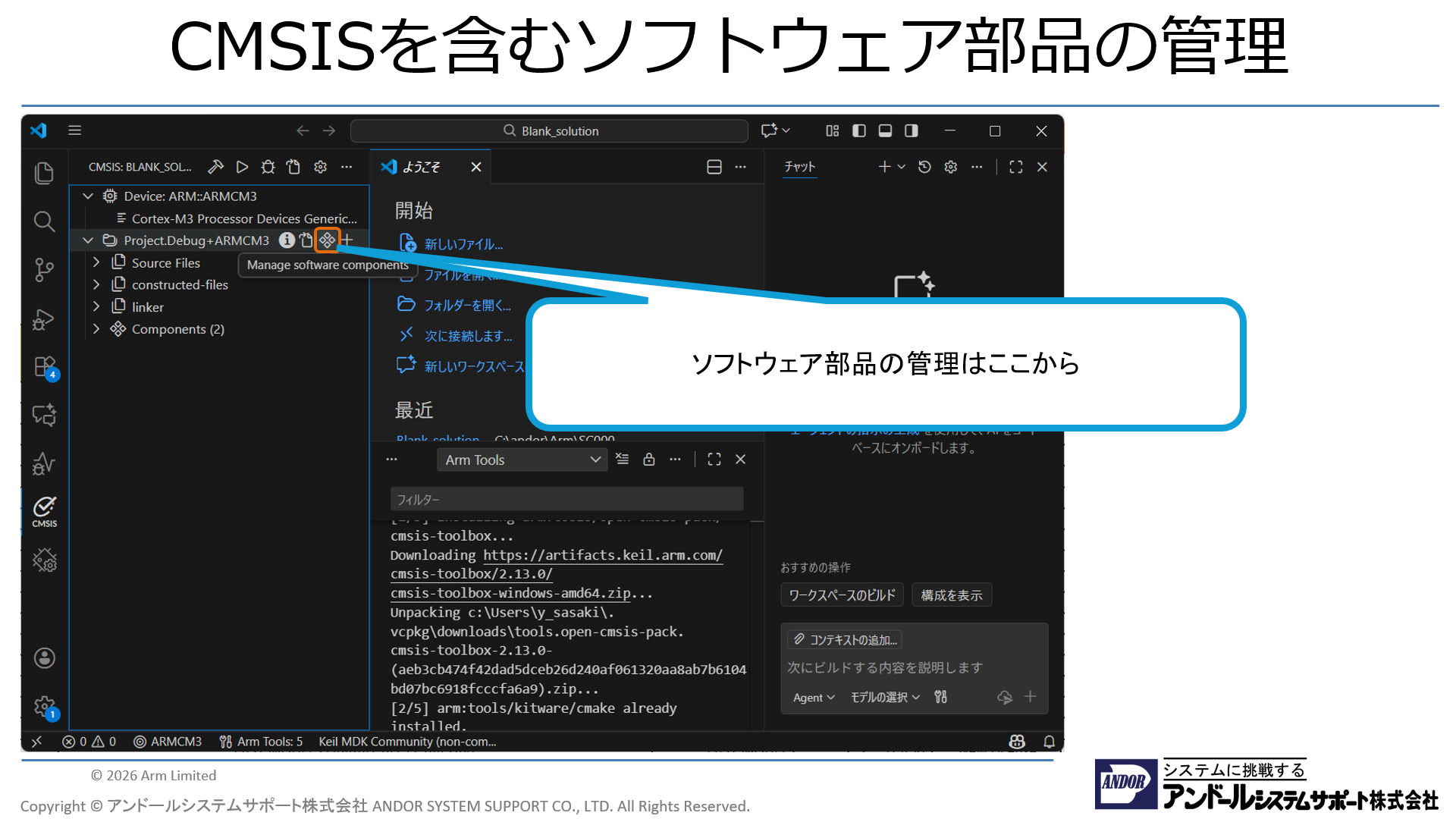Click the build hammer icon in CMSIS header
This screenshot has height=819, width=1456.
pyautogui.click(x=216, y=167)
